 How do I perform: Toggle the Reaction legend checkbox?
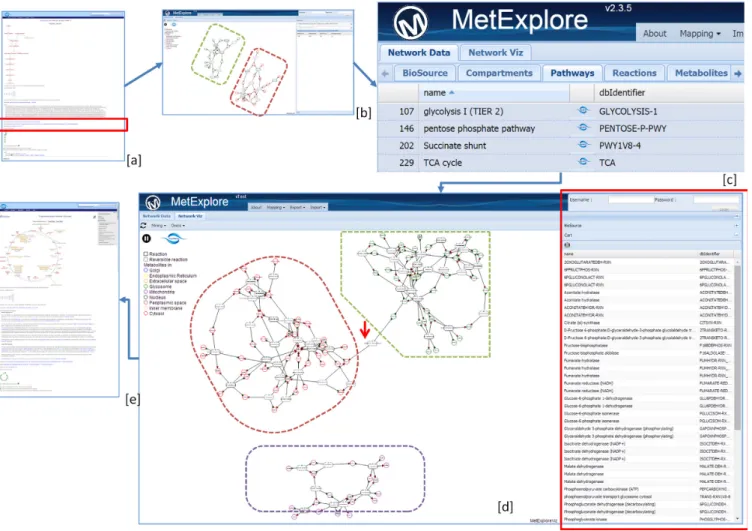[146, 254]
